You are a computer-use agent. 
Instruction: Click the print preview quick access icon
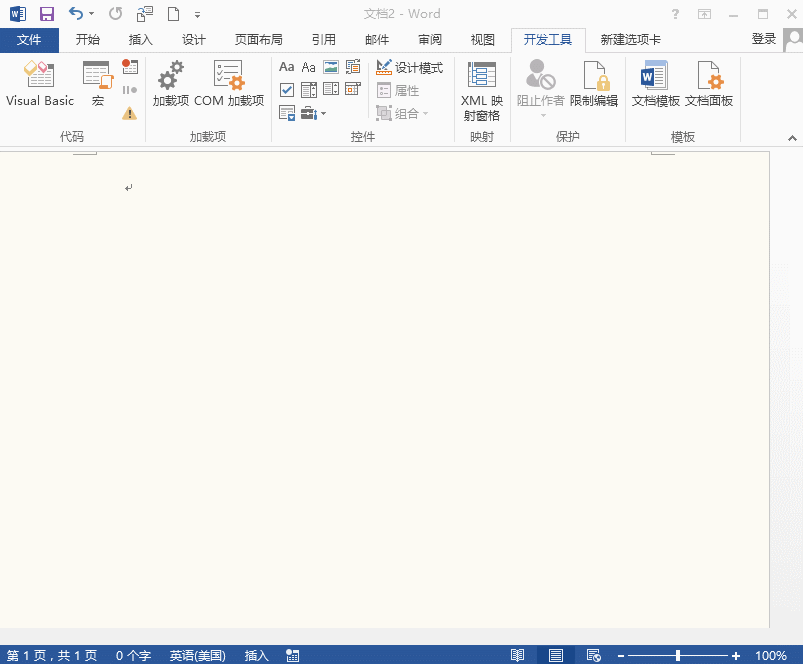(144, 14)
